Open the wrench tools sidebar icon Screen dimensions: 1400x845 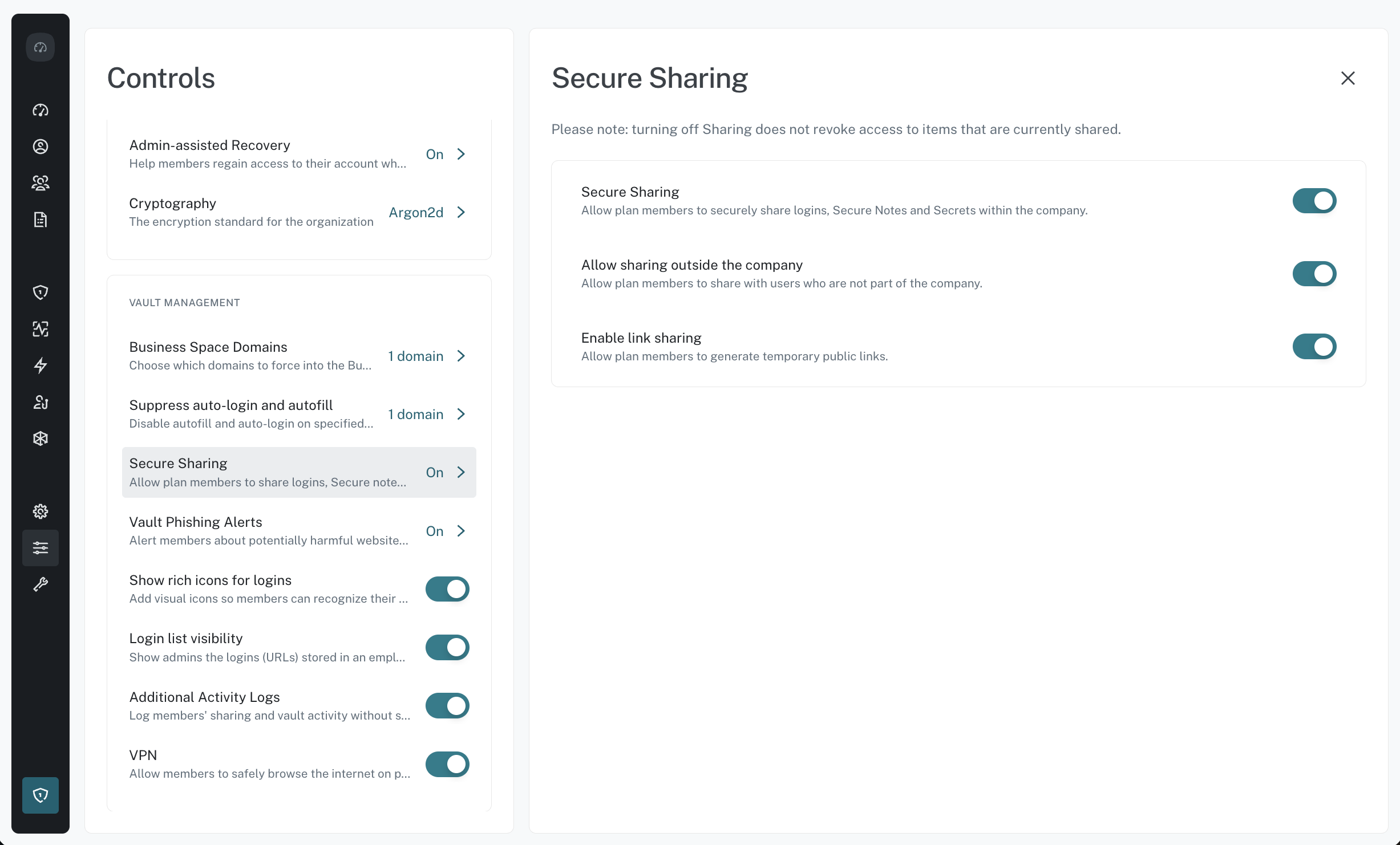41,584
